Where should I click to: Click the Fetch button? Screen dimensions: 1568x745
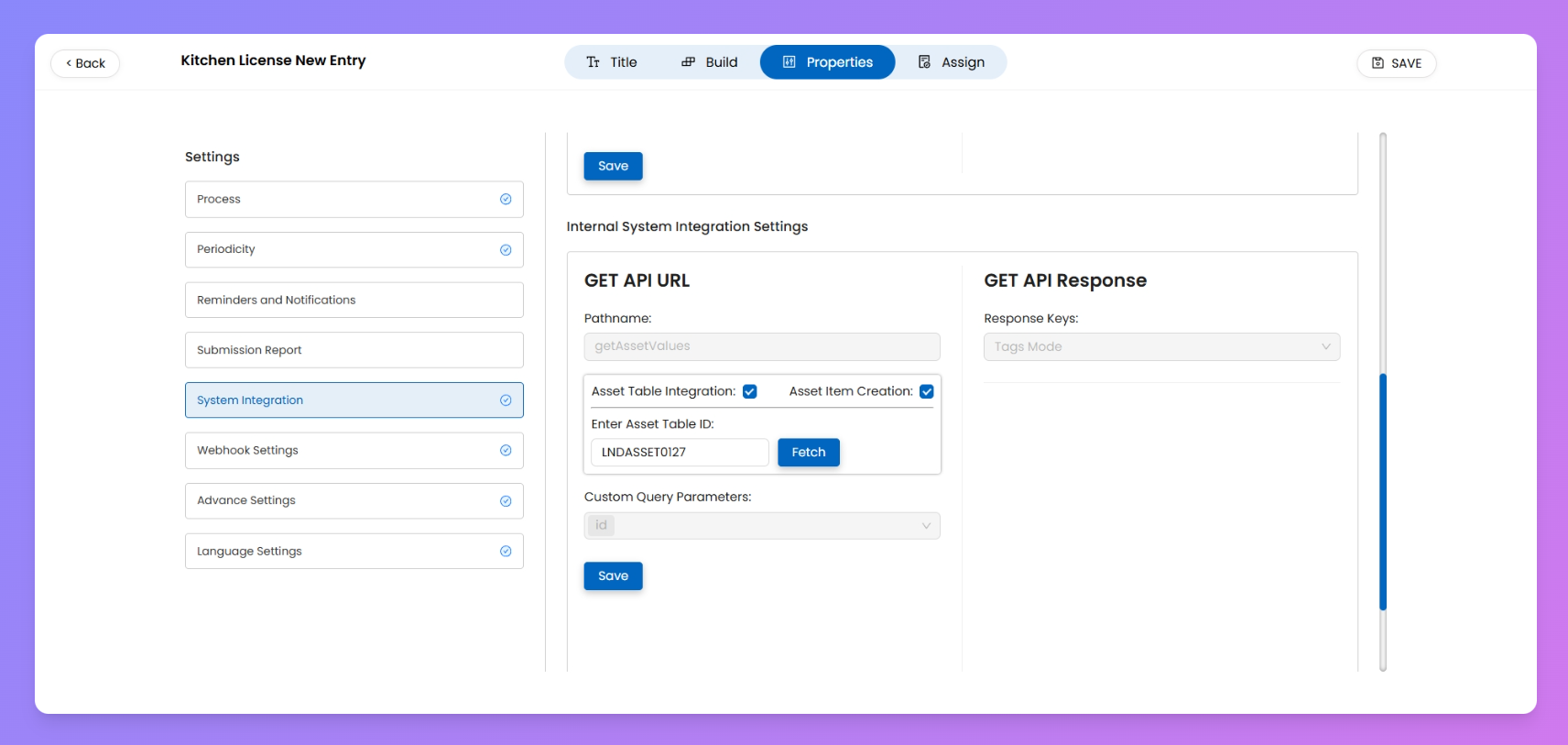[809, 453]
